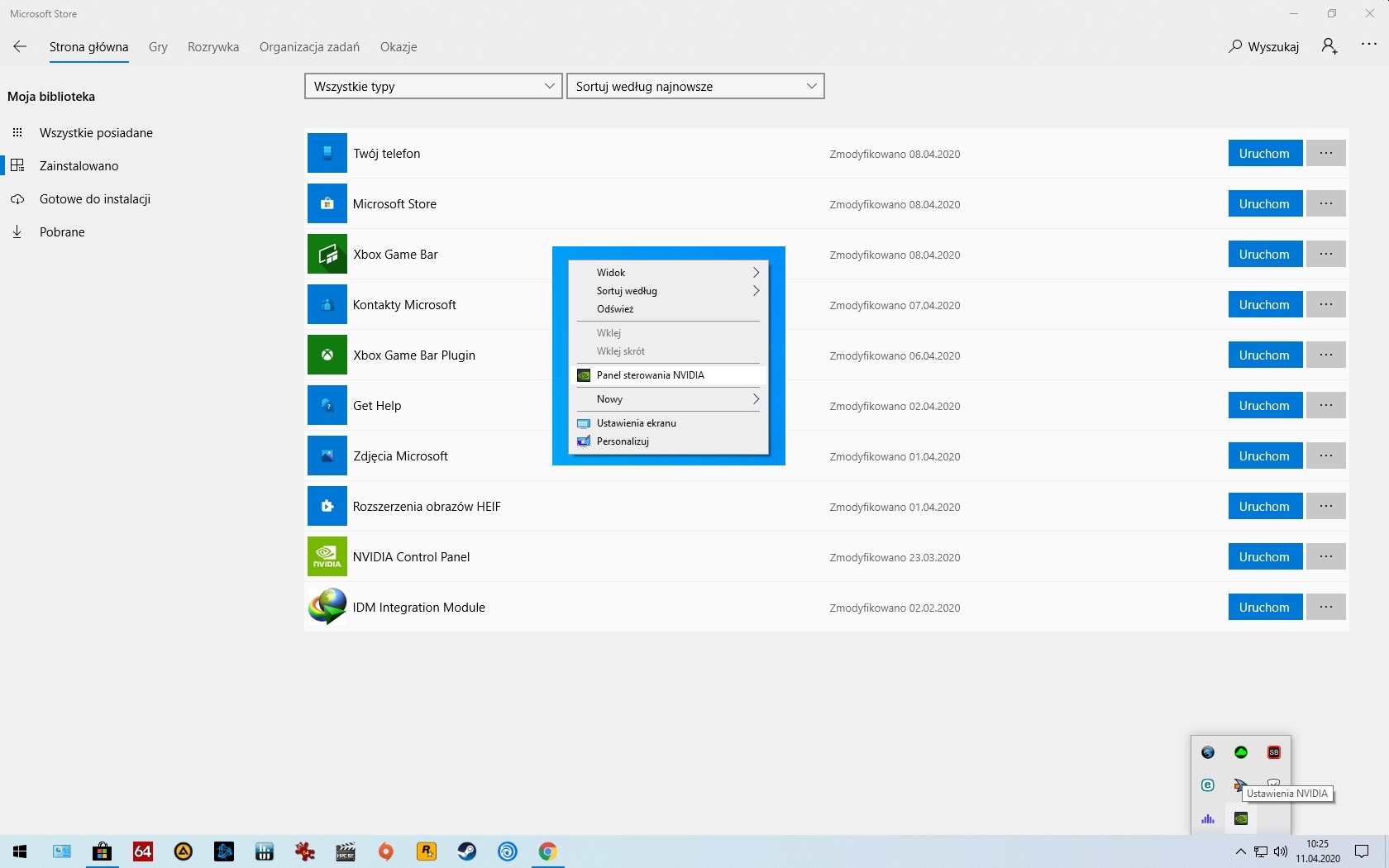Switch to the Gry tab

click(158, 47)
